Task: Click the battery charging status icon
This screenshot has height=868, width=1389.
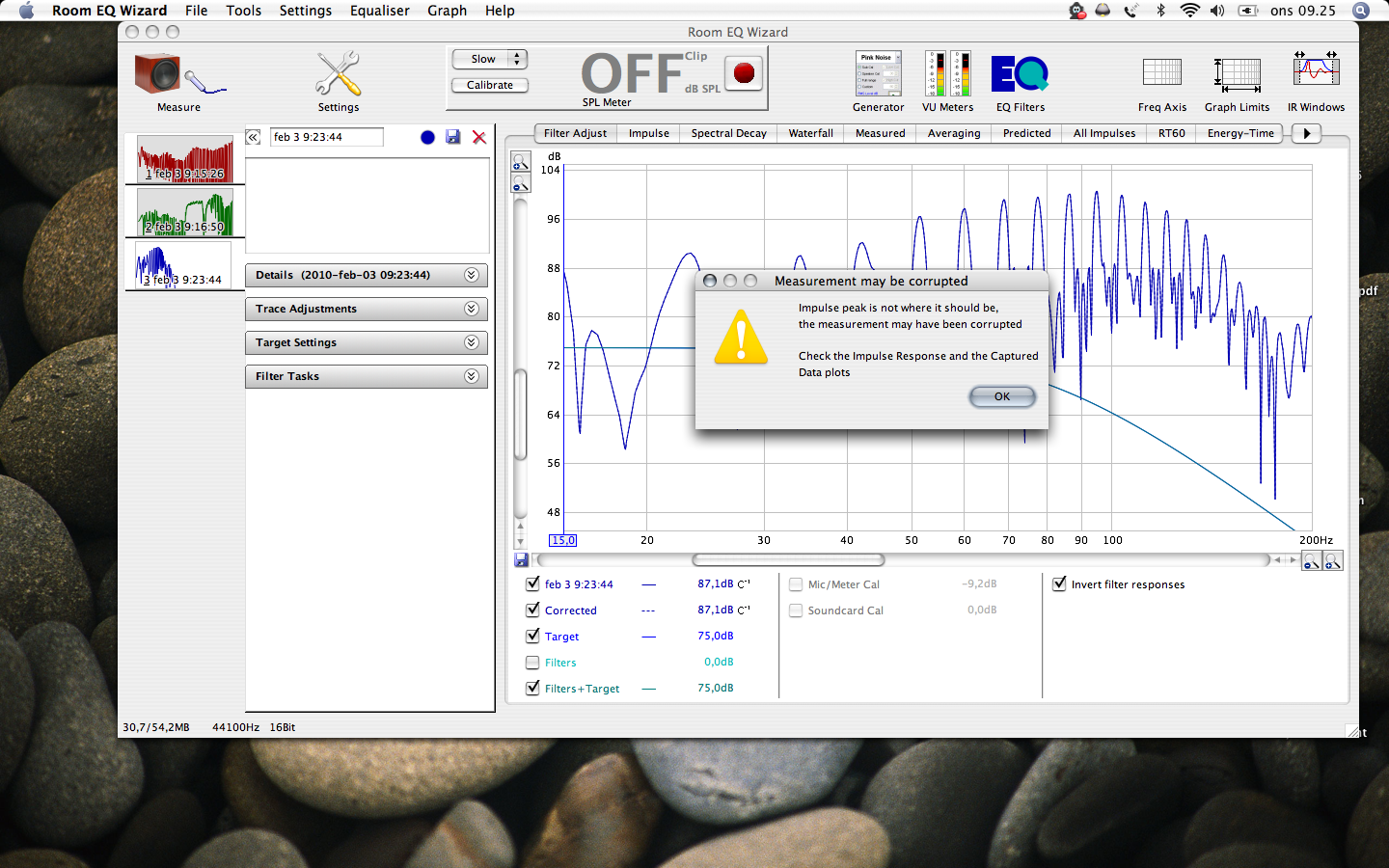Action: [x=1248, y=11]
